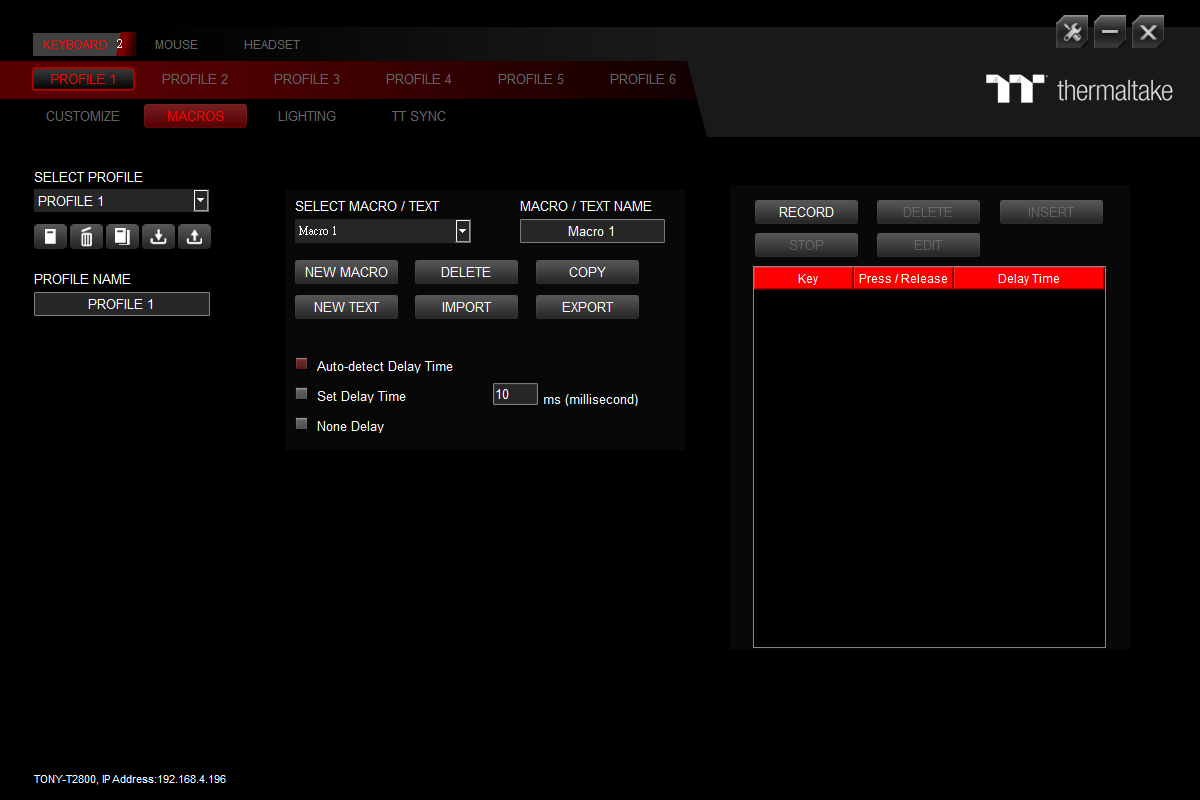Switch to the HEADSET device tab

(272, 45)
